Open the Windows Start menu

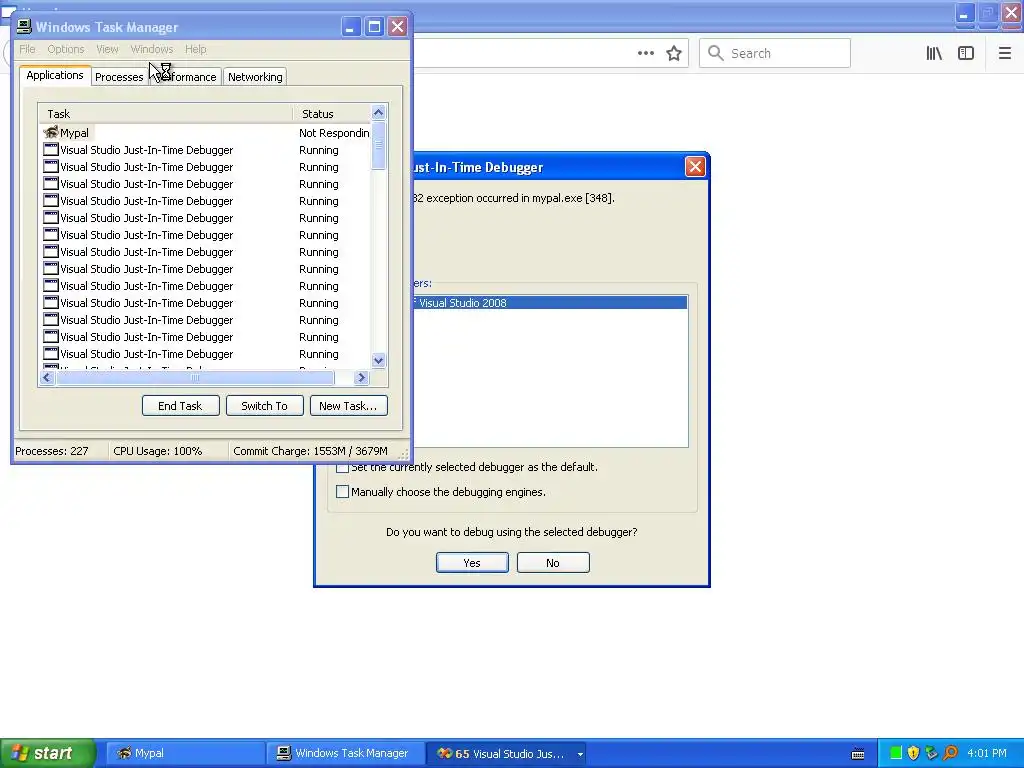47,753
